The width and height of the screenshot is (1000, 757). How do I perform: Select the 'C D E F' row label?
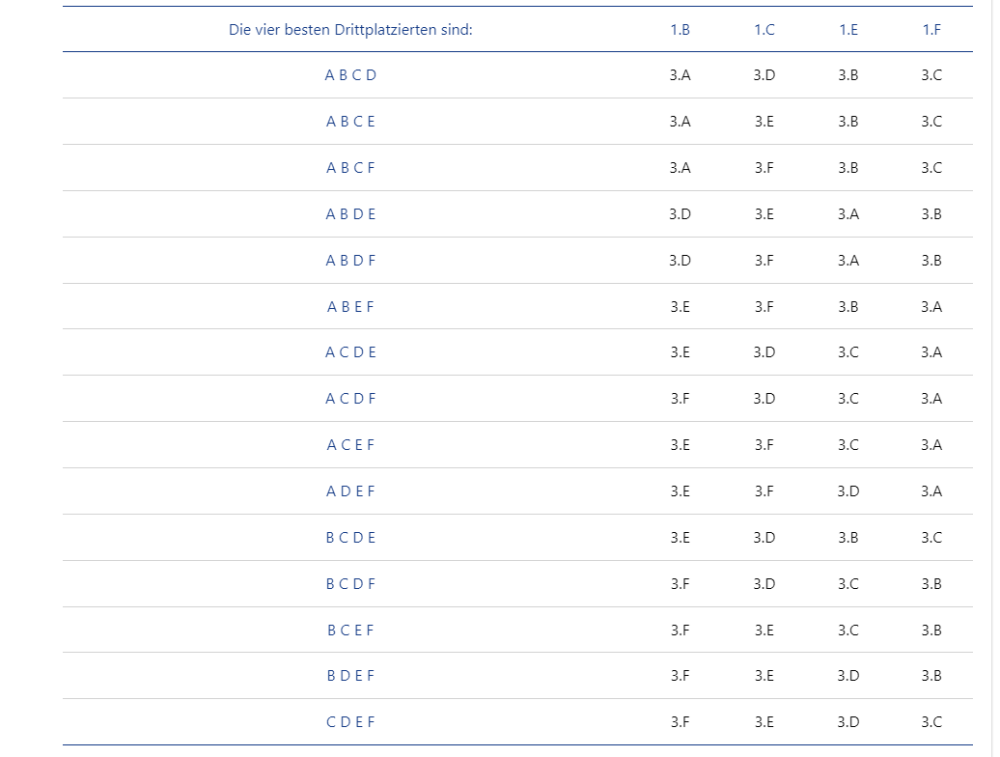pyautogui.click(x=350, y=722)
